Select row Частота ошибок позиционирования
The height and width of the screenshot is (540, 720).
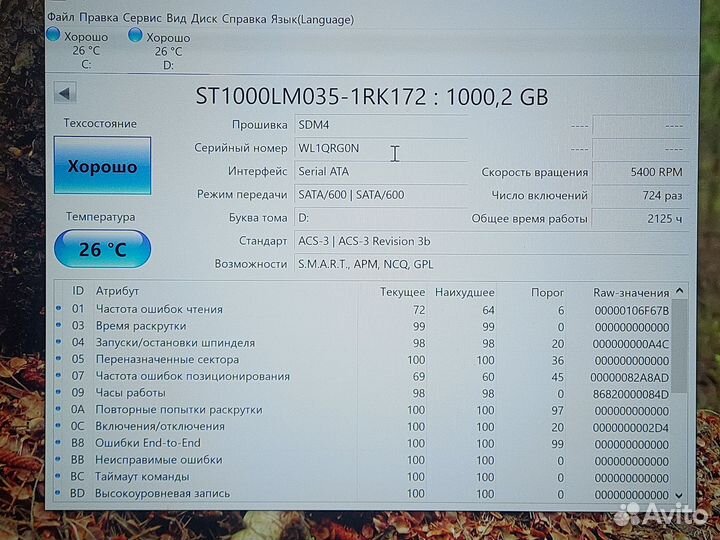pos(363,377)
